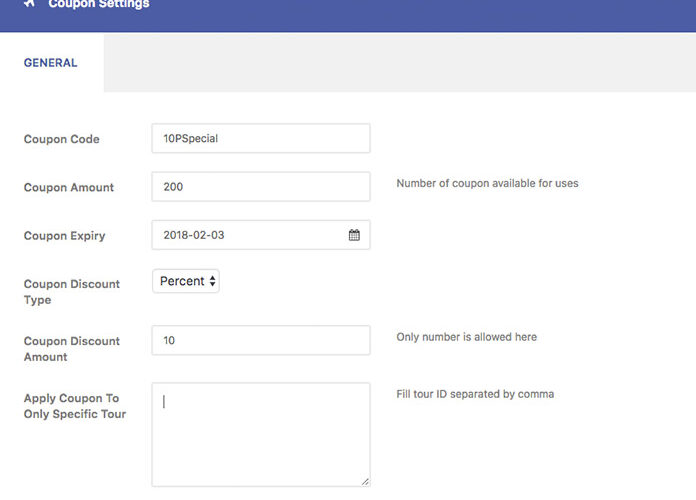This screenshot has width=696, height=500.
Task: Open the calendar picker icon in Coupon Expiry
Action: [354, 235]
